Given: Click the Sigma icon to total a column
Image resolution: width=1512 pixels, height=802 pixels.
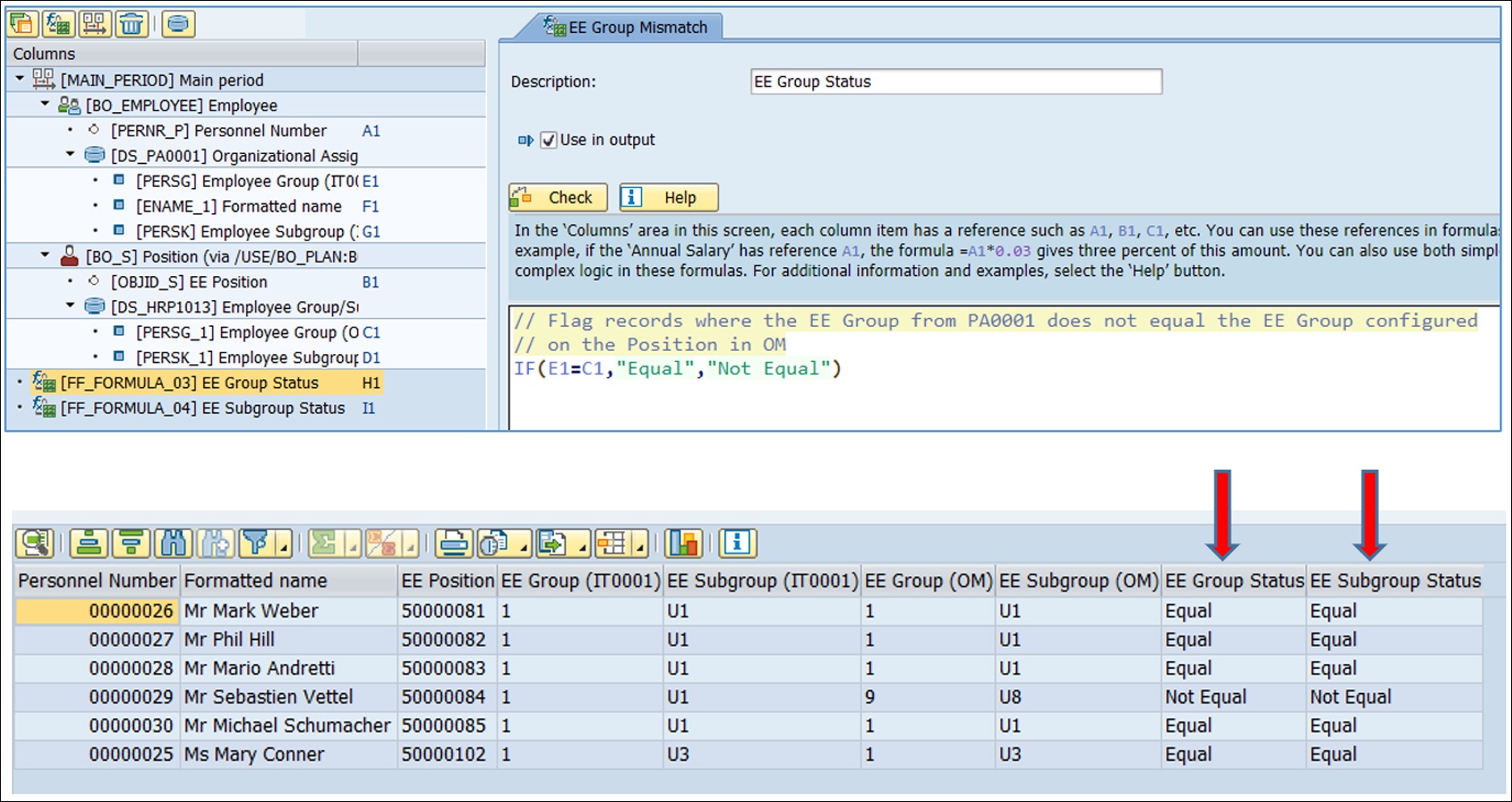Looking at the screenshot, I should (325, 543).
